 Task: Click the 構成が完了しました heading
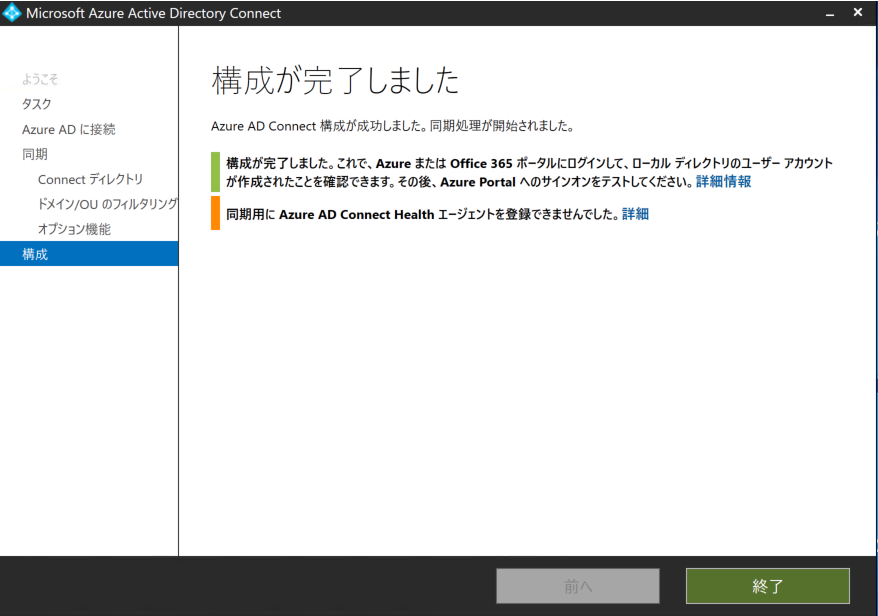pos(335,80)
